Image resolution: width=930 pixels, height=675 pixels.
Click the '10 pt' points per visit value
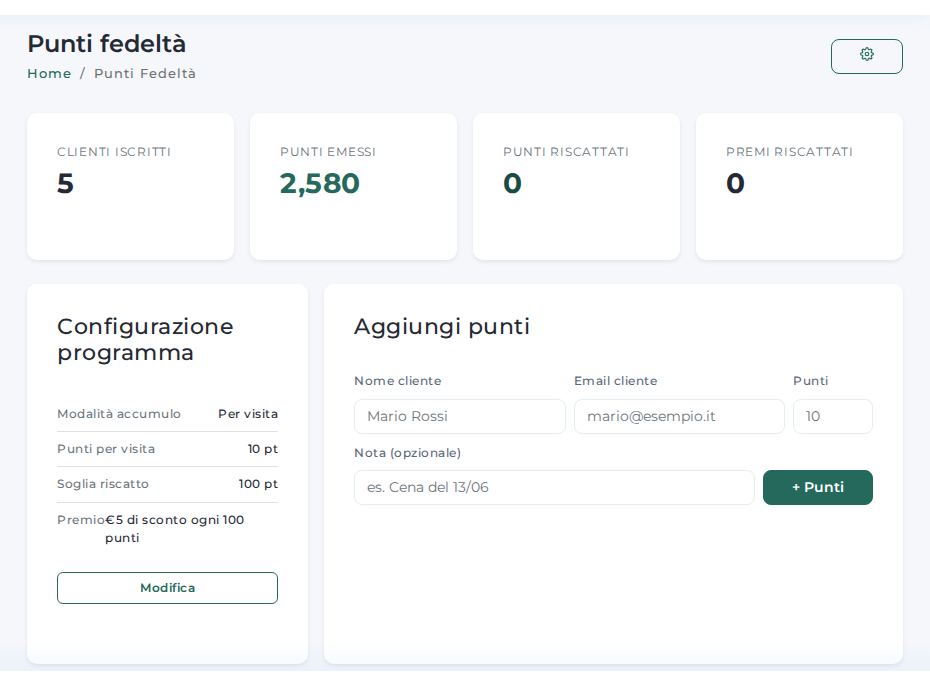pyautogui.click(x=263, y=449)
